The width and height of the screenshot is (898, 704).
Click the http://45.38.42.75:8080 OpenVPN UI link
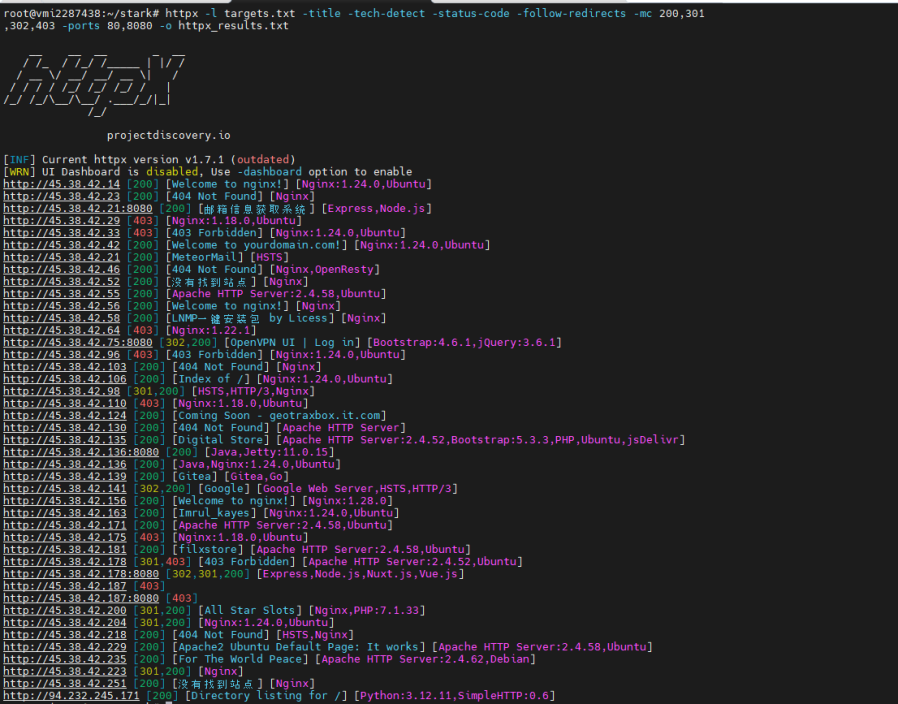78,342
